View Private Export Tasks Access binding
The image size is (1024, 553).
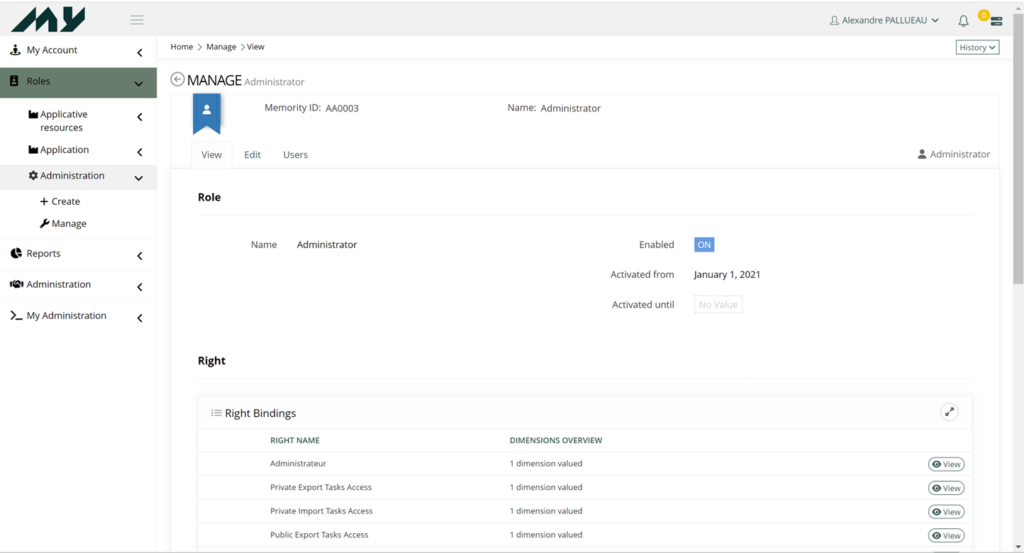click(946, 488)
